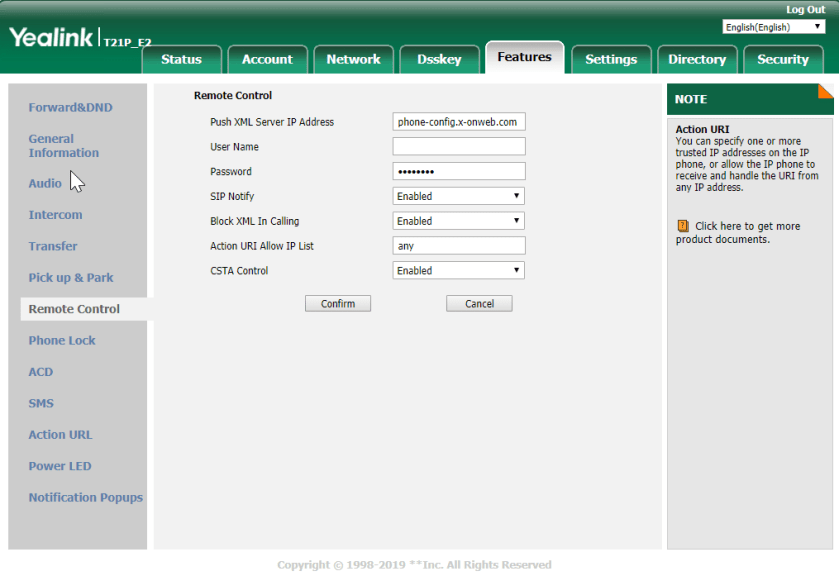Change language via English dropdown

tap(773, 27)
